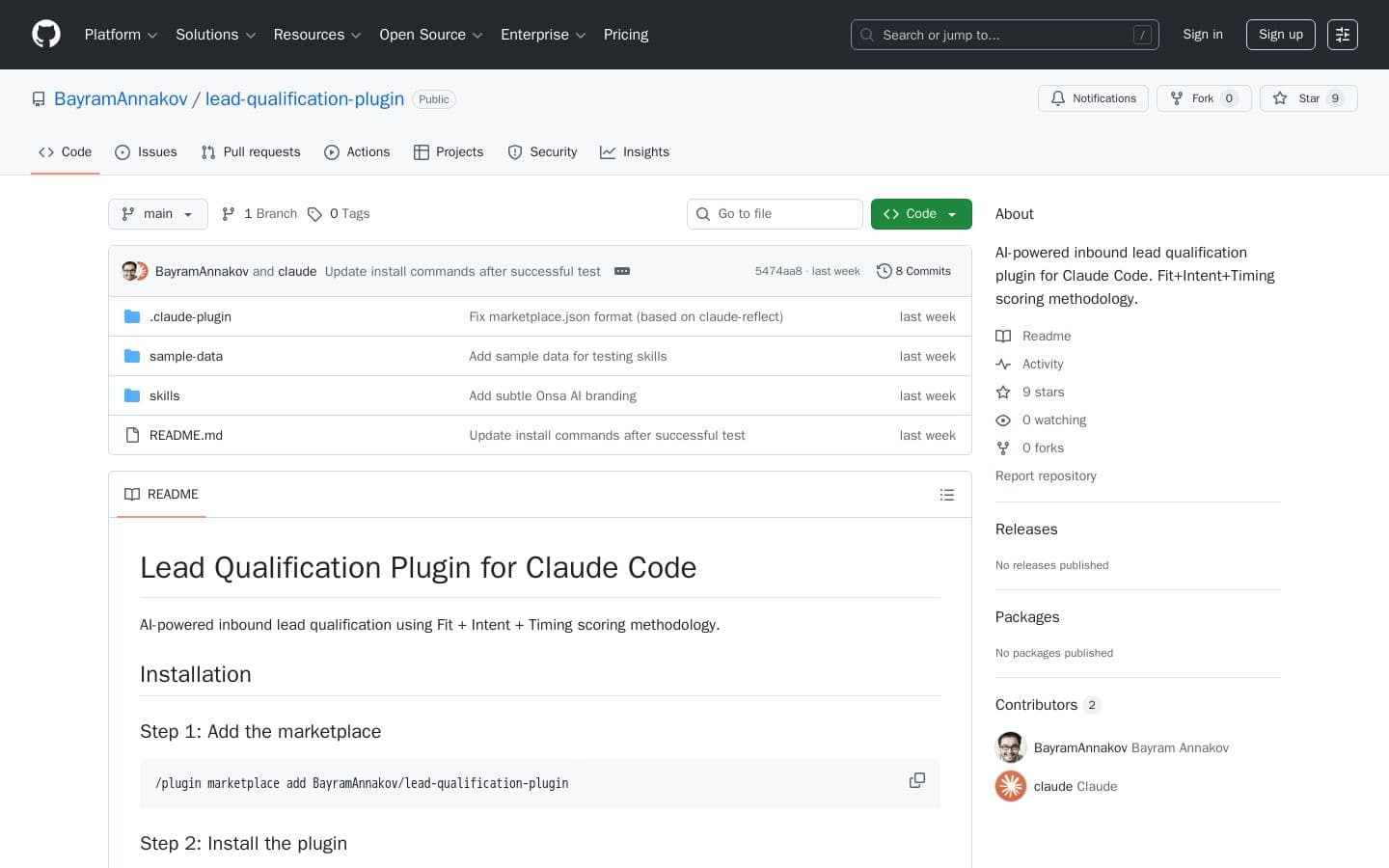Image resolution: width=1389 pixels, height=868 pixels.
Task: Expand the truncated commit message ellipsis
Action: (x=621, y=271)
